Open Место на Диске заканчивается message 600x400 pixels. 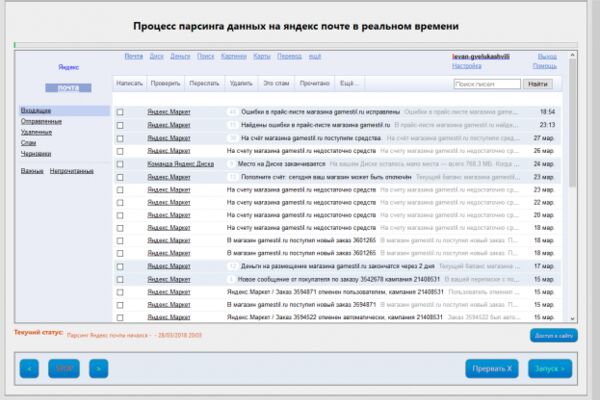tap(281, 164)
